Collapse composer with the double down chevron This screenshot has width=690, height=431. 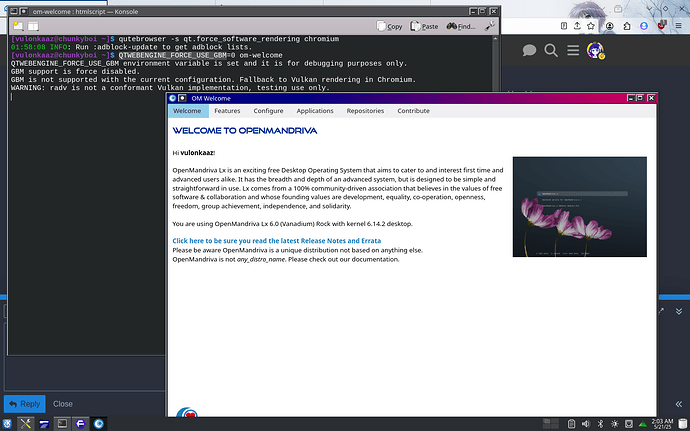click(679, 311)
